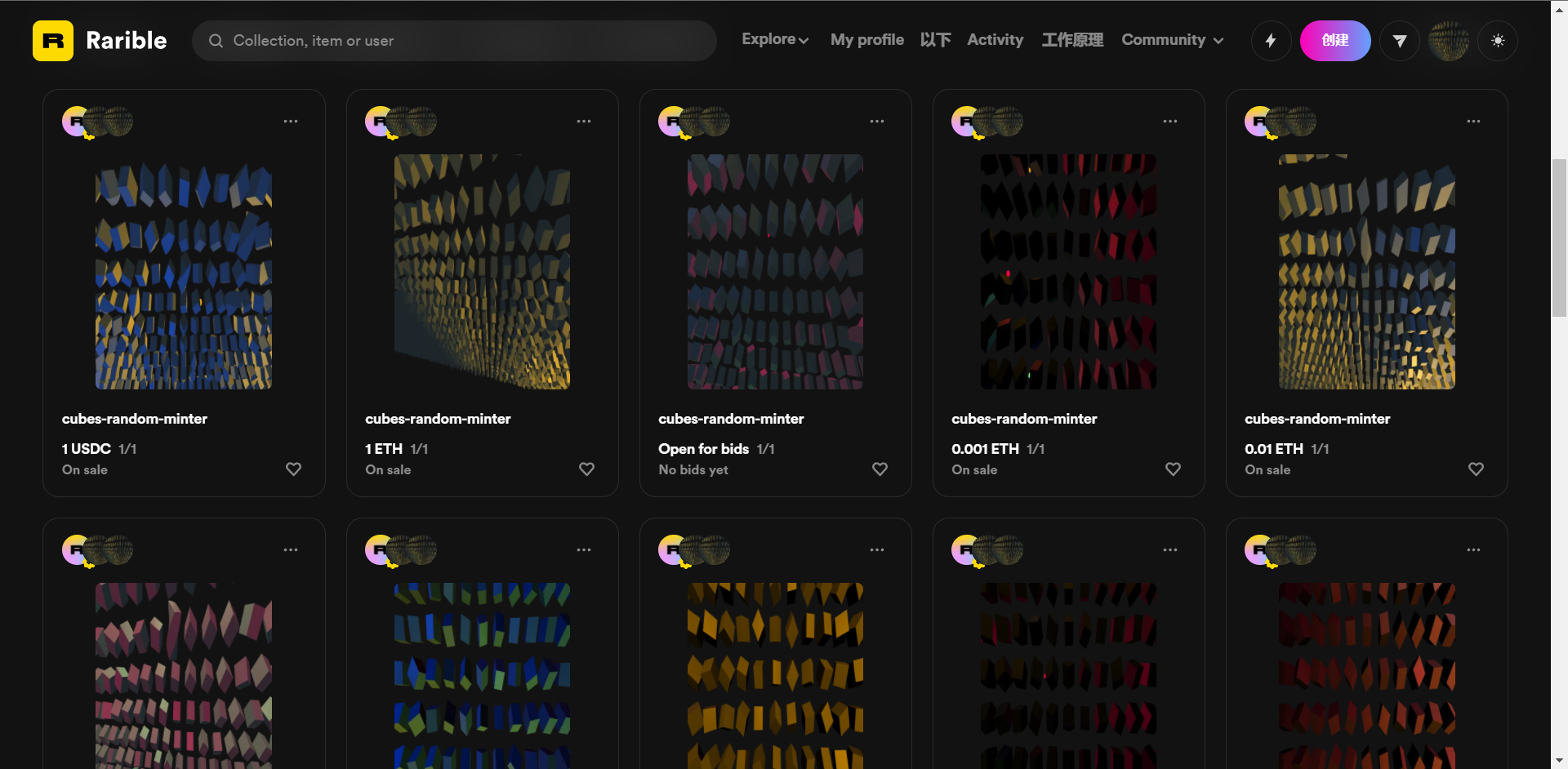Open orange cubes thumbnail in second row

(775, 676)
